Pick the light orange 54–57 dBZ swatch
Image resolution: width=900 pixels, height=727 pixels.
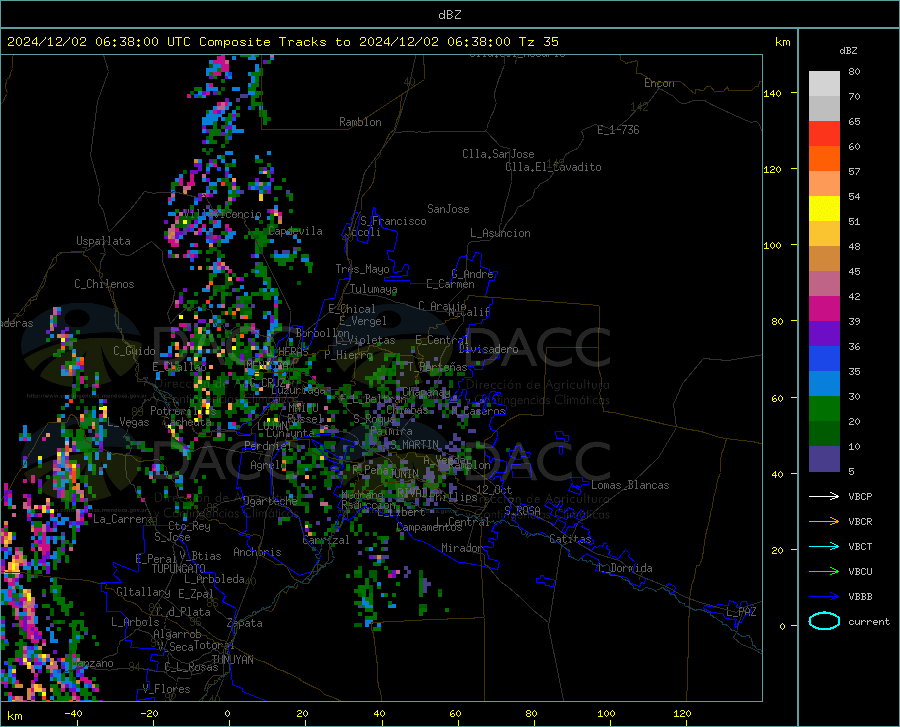[824, 184]
